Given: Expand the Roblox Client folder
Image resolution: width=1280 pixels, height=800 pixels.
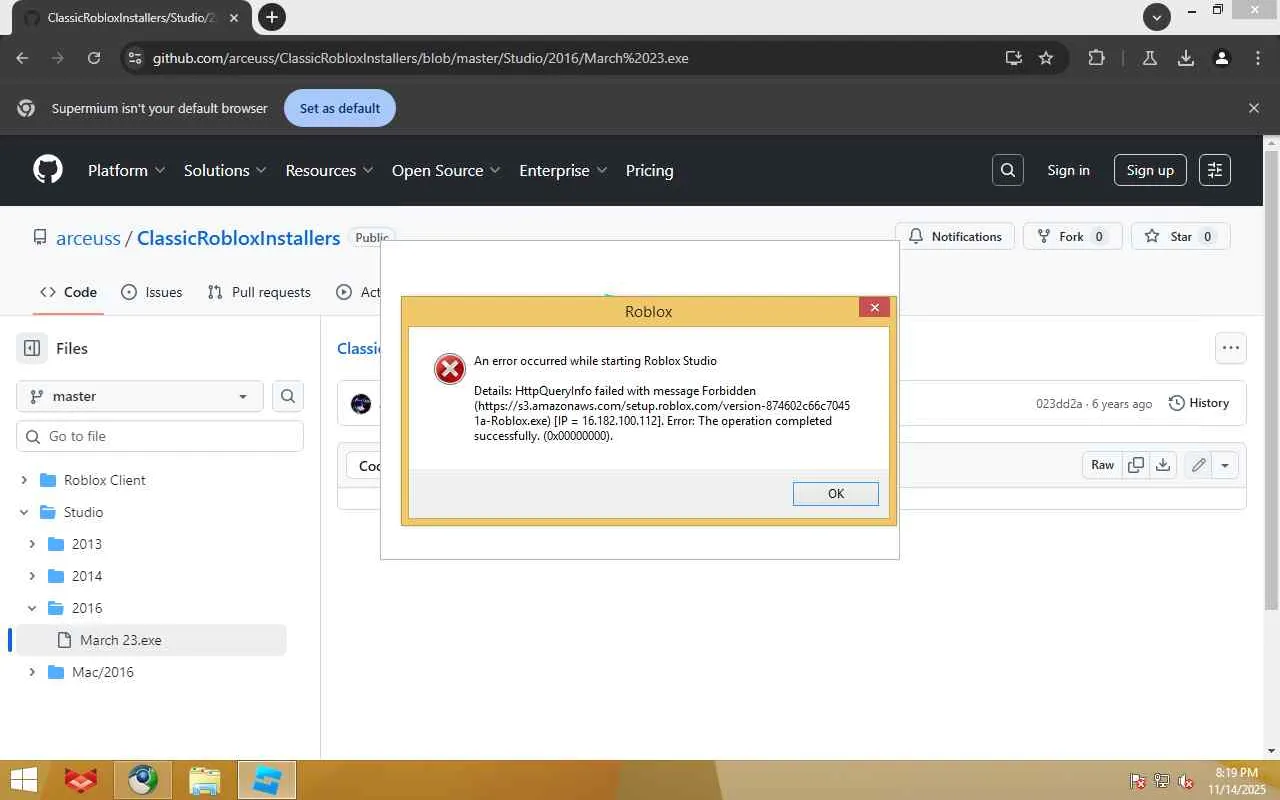Looking at the screenshot, I should point(24,480).
